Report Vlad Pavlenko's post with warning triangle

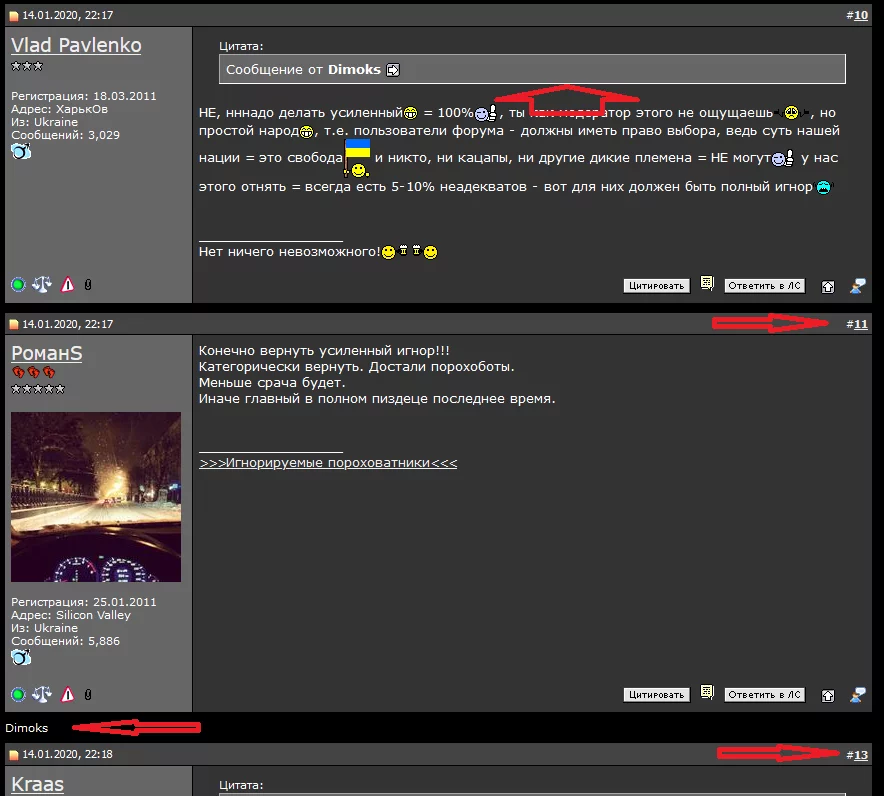click(68, 285)
